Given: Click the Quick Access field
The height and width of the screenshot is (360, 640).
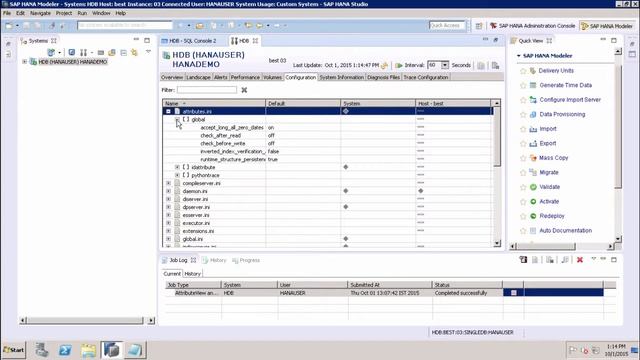Looking at the screenshot, I should 447,25.
